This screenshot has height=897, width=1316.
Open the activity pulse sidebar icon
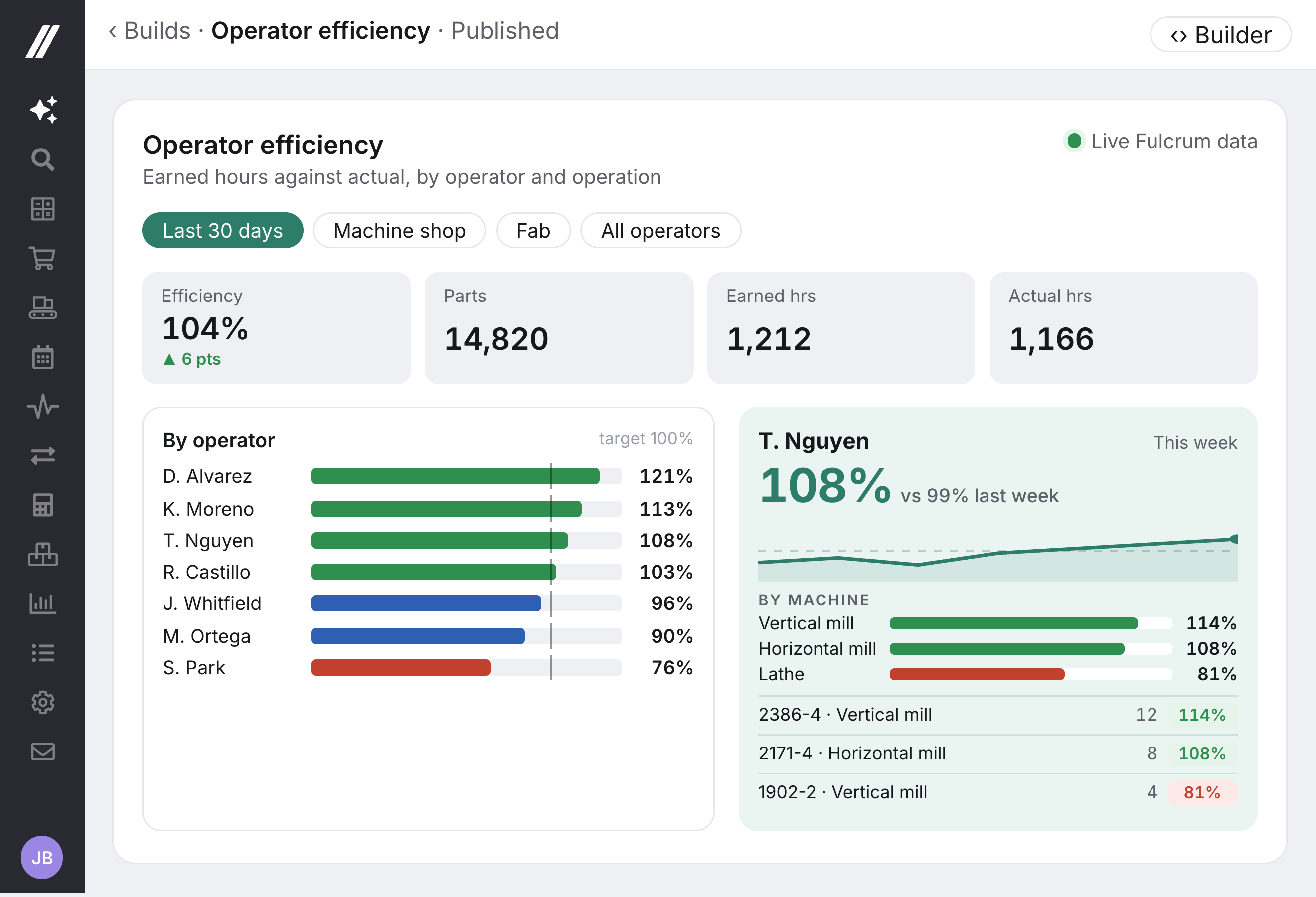[43, 406]
